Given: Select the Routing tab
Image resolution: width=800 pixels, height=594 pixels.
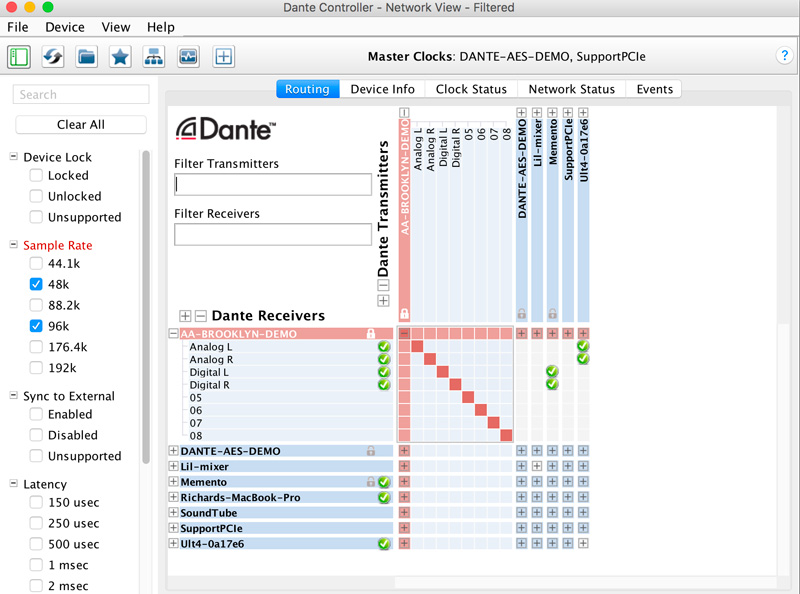Looking at the screenshot, I should click(x=307, y=89).
